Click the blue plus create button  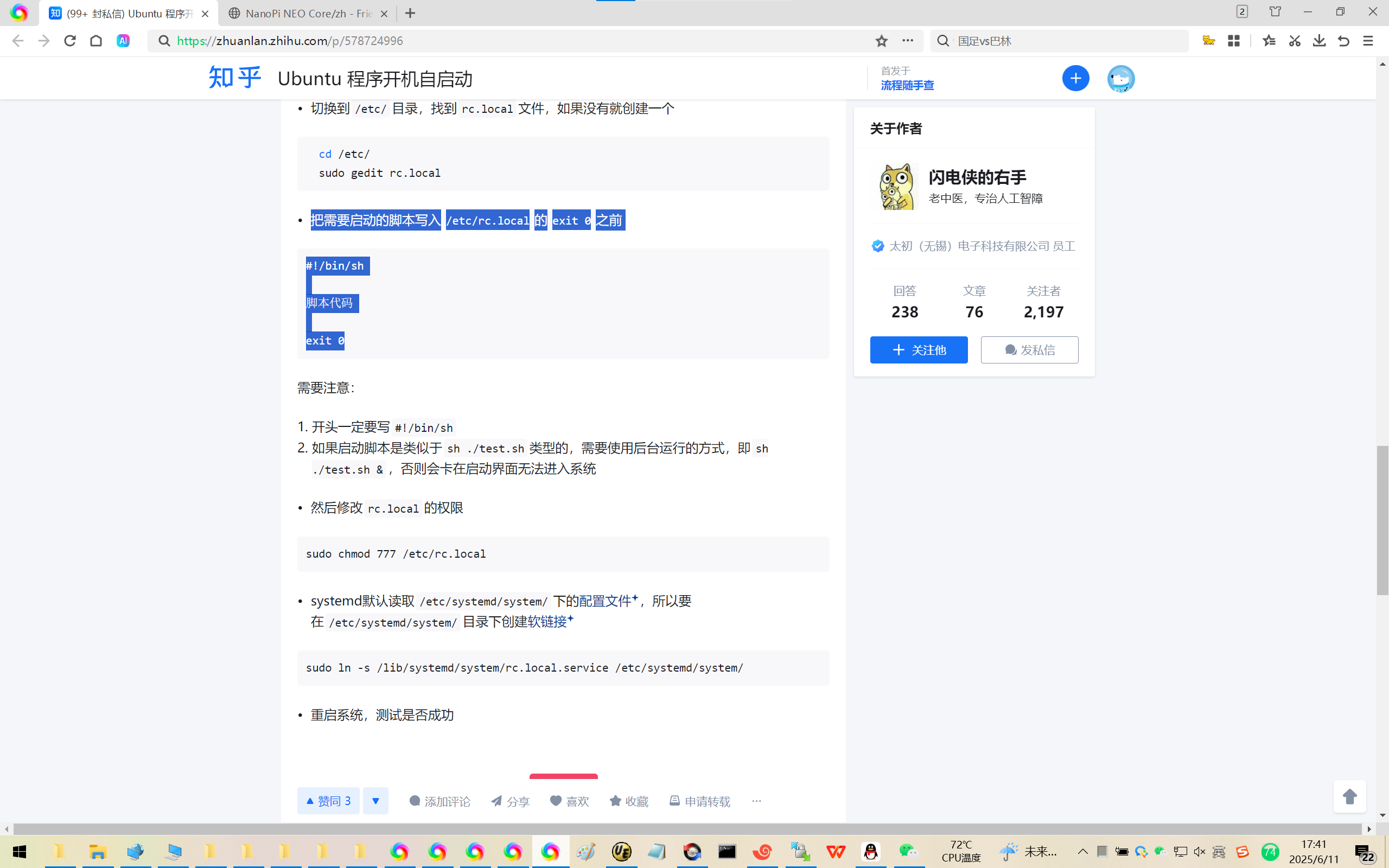click(x=1075, y=78)
